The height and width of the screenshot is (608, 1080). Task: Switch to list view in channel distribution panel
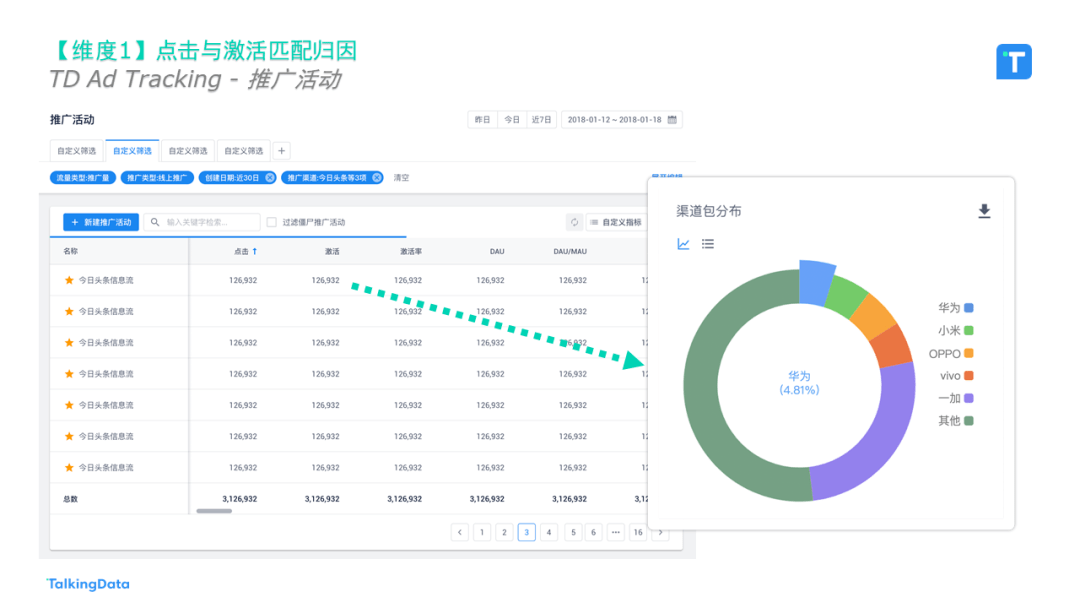click(708, 243)
